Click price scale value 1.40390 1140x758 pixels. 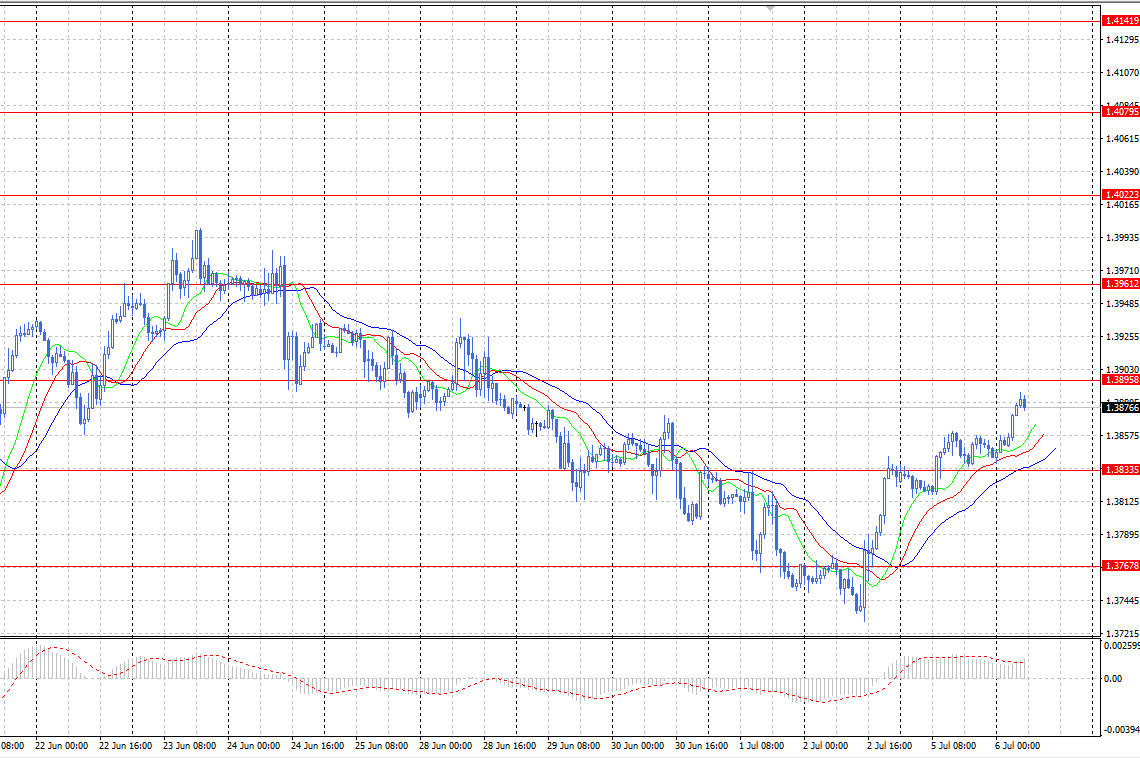point(1122,172)
